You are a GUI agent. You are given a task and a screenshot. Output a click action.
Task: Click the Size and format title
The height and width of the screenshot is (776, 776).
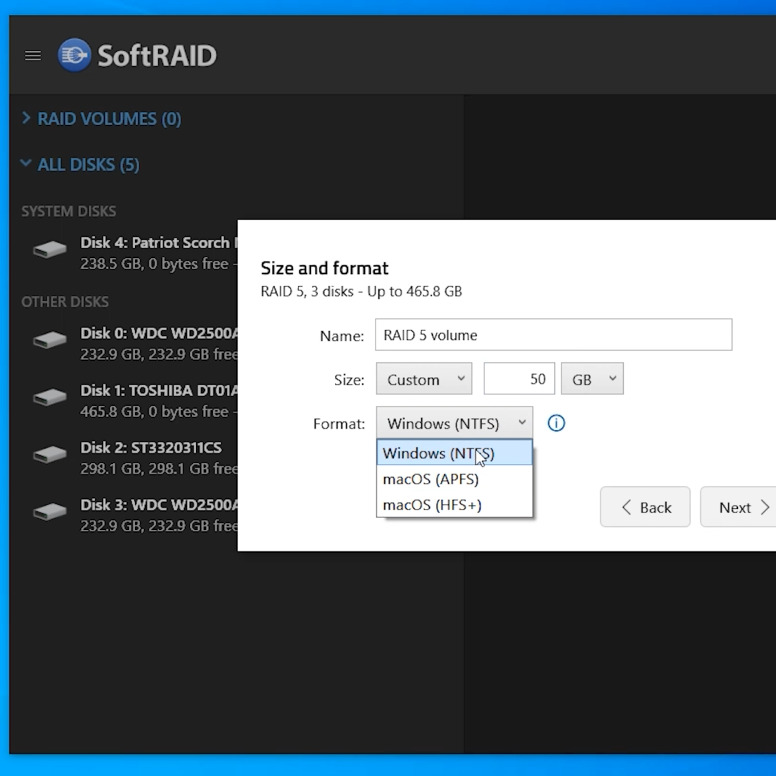point(325,268)
